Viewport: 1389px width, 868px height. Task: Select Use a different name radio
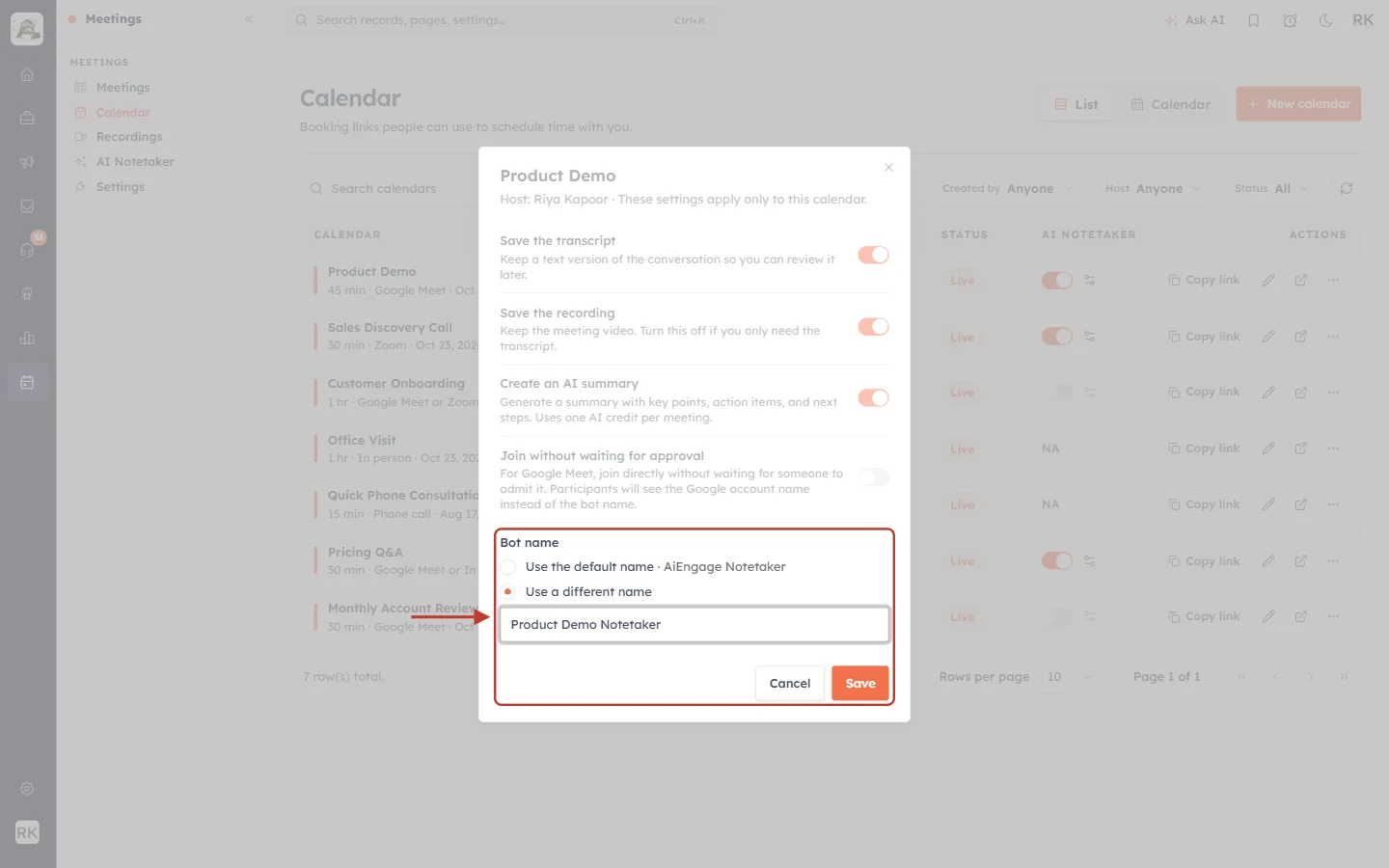coord(507,592)
